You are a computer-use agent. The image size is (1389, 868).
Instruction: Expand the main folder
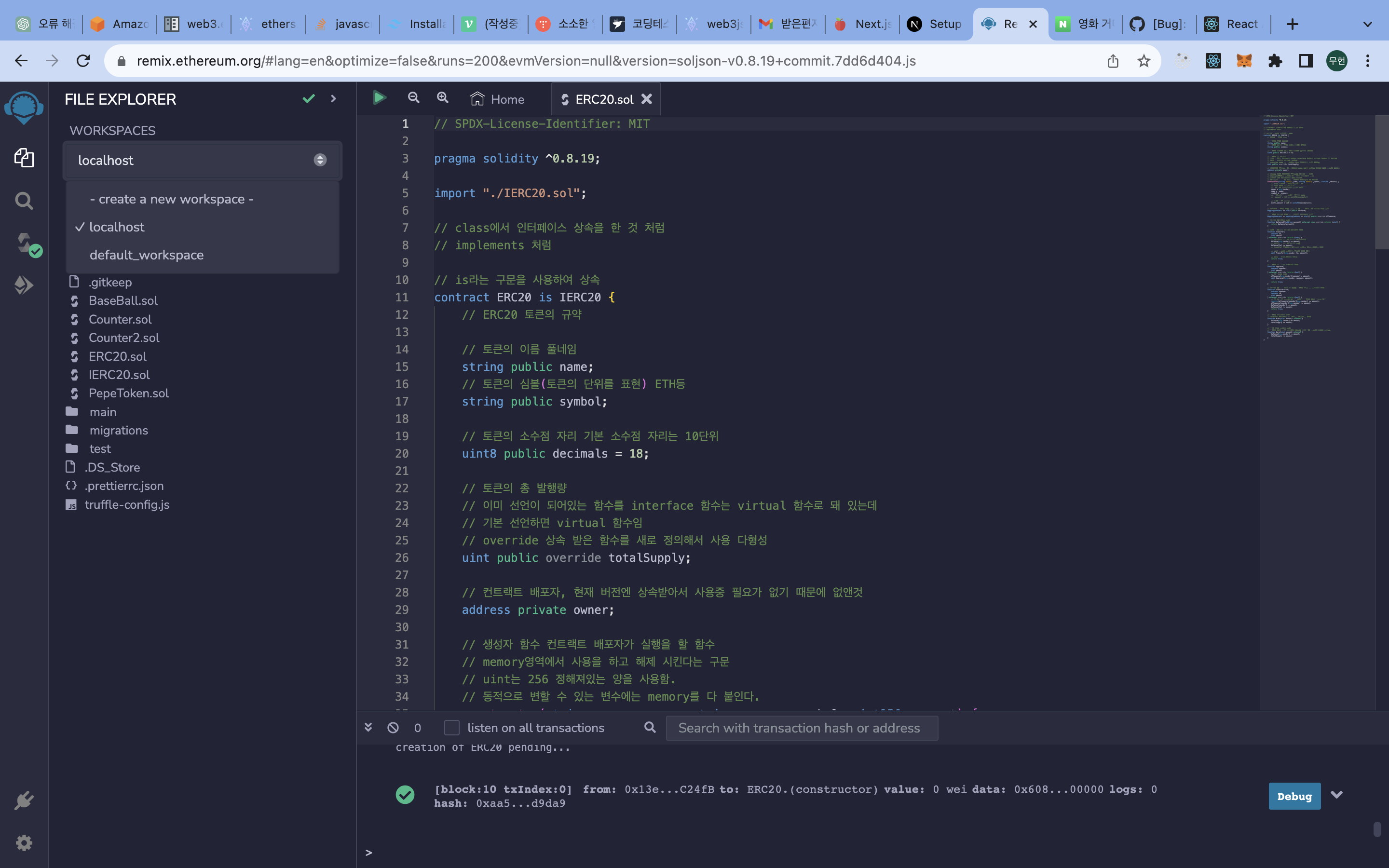102,412
